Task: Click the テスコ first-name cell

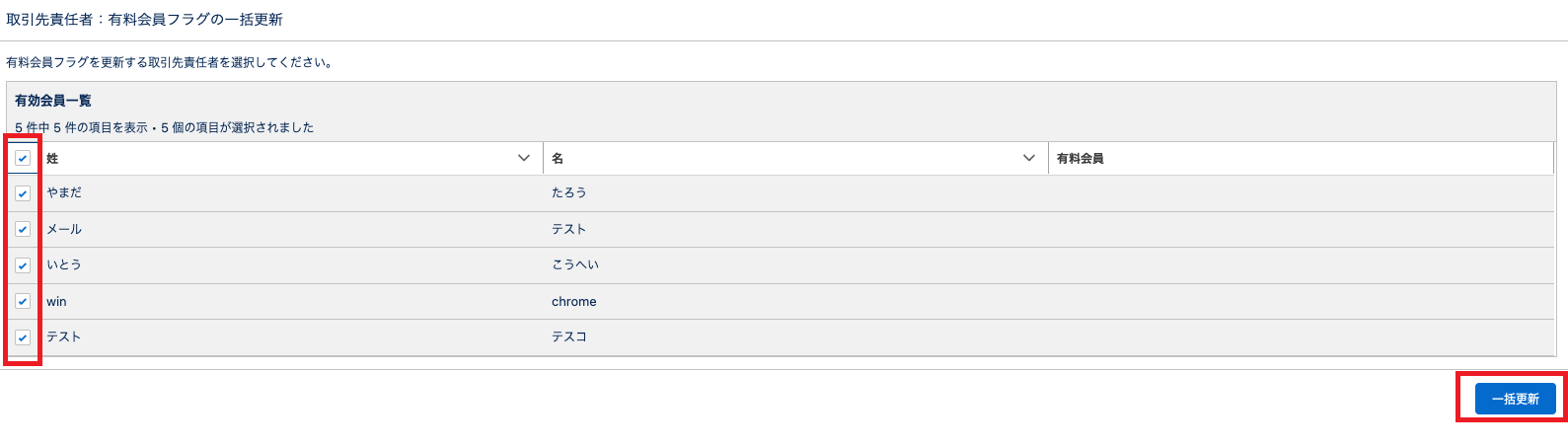Action: (569, 337)
